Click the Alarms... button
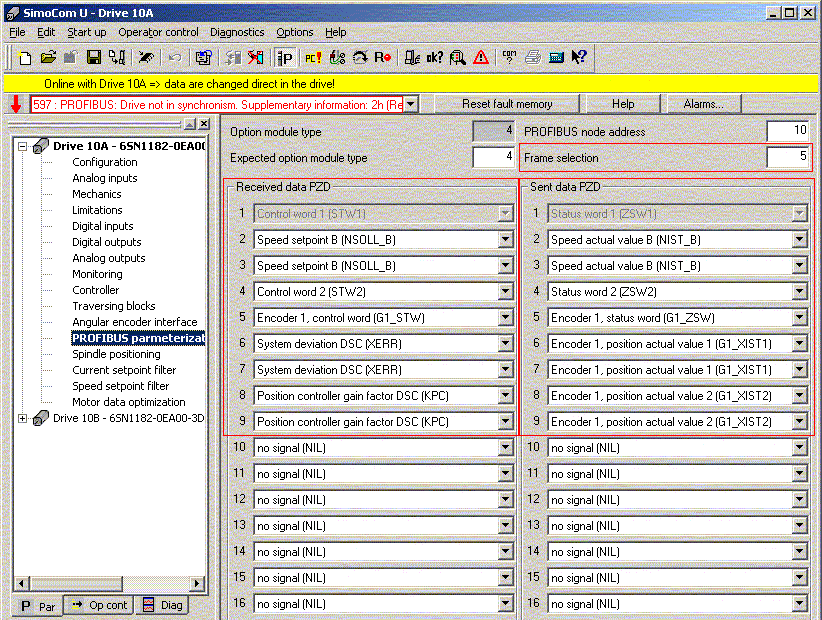This screenshot has height=620, width=822. [x=703, y=104]
